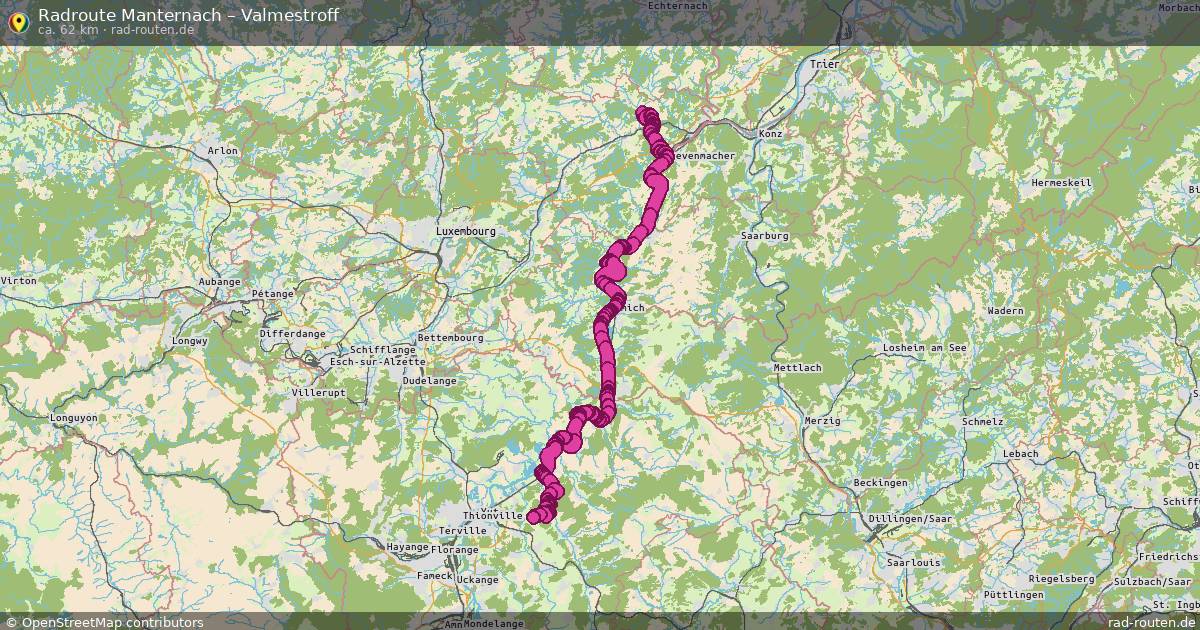Click the route end marker near Thionville
The width and height of the screenshot is (1200, 630).
coord(535,516)
